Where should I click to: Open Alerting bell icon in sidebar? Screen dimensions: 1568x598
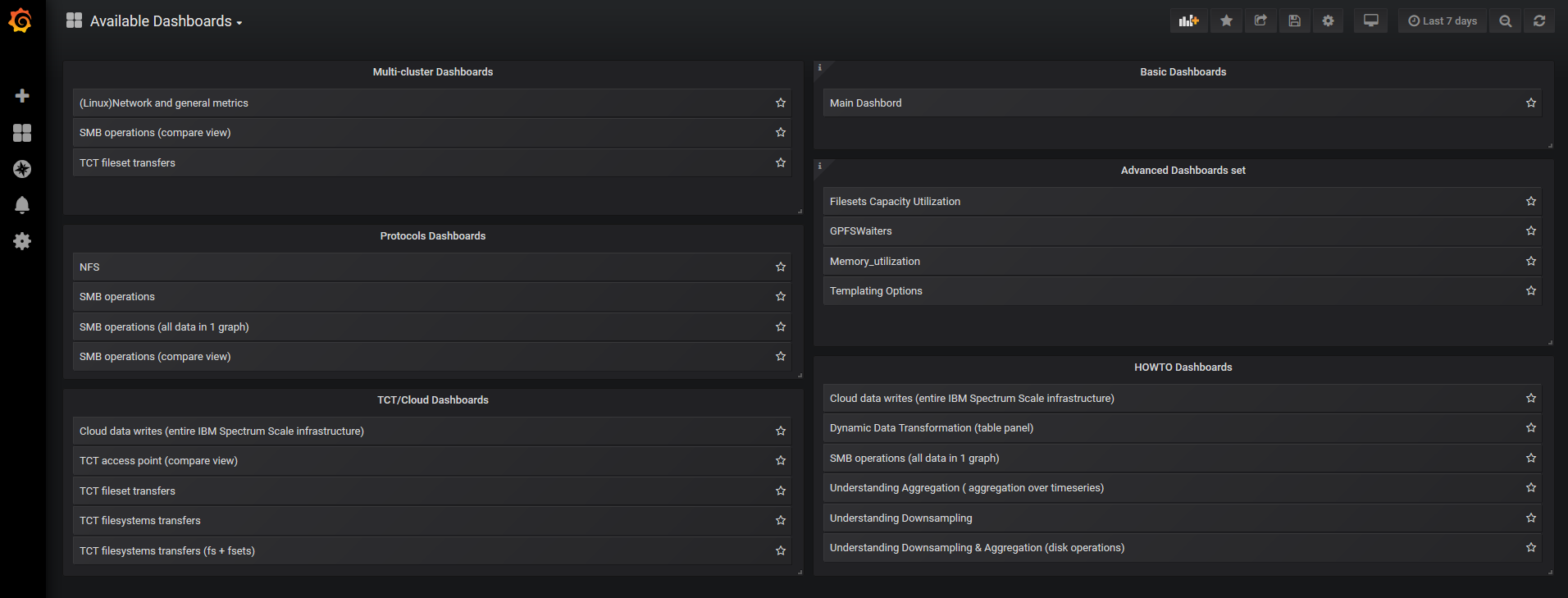pos(22,205)
